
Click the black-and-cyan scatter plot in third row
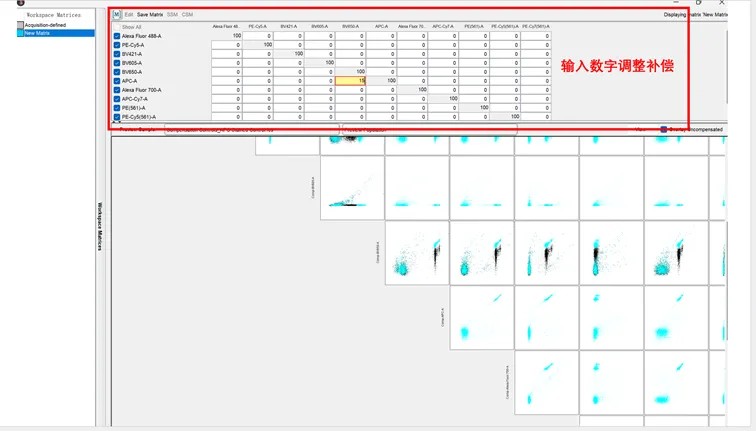click(x=416, y=252)
